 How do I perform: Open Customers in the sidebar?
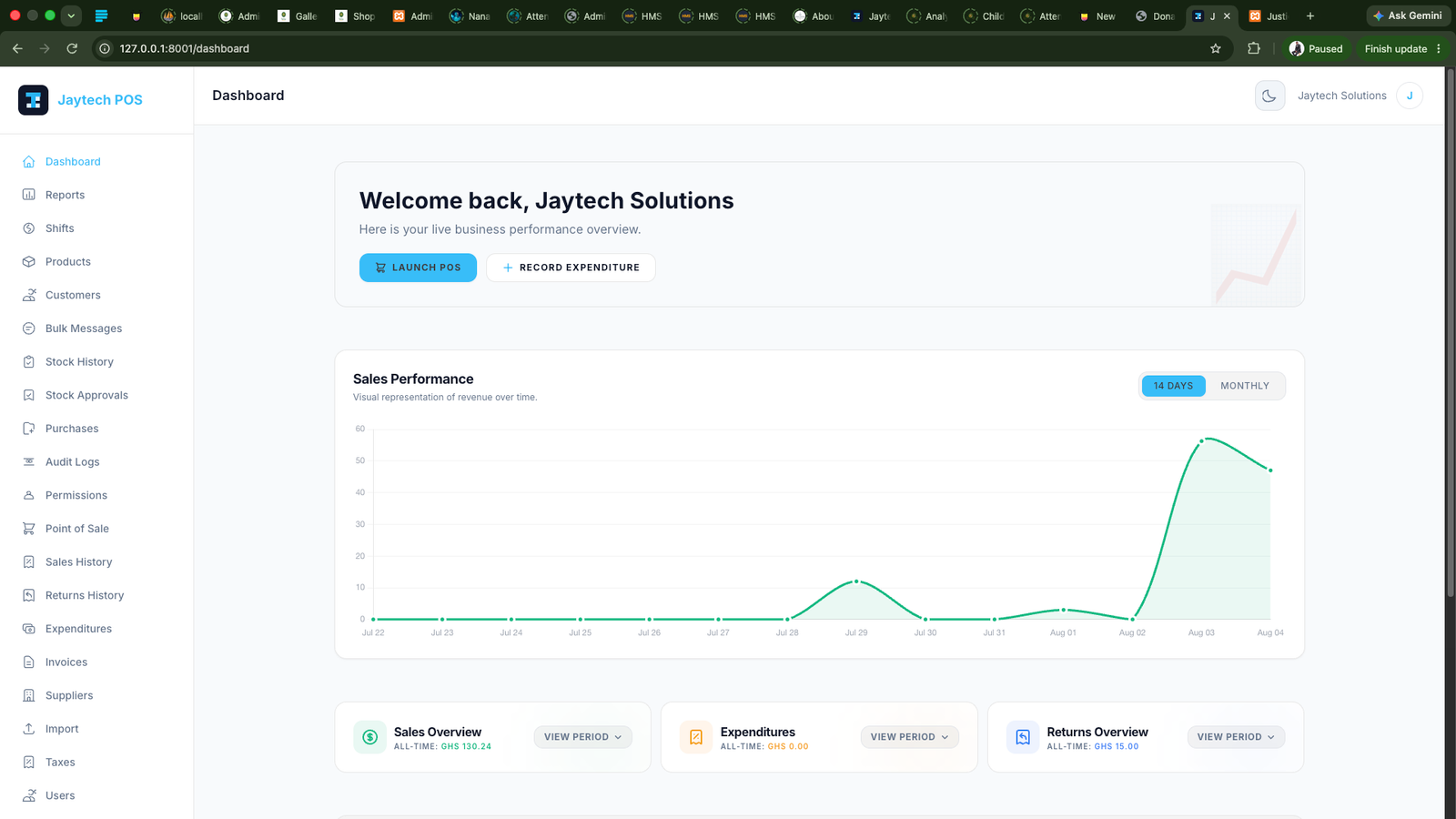pos(73,295)
